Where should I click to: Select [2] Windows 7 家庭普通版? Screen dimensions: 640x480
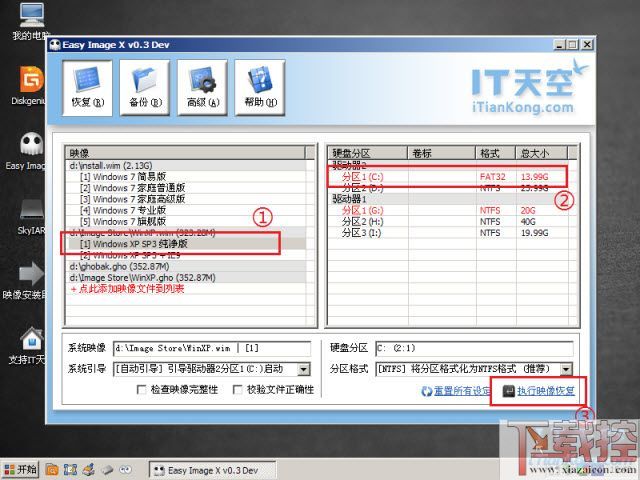pos(132,188)
